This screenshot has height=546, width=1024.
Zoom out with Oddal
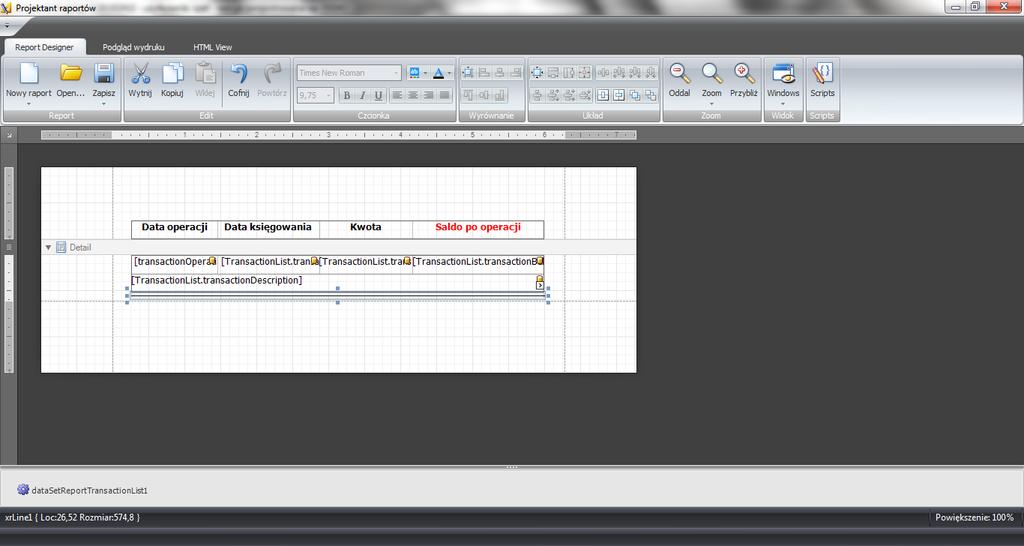(680, 80)
